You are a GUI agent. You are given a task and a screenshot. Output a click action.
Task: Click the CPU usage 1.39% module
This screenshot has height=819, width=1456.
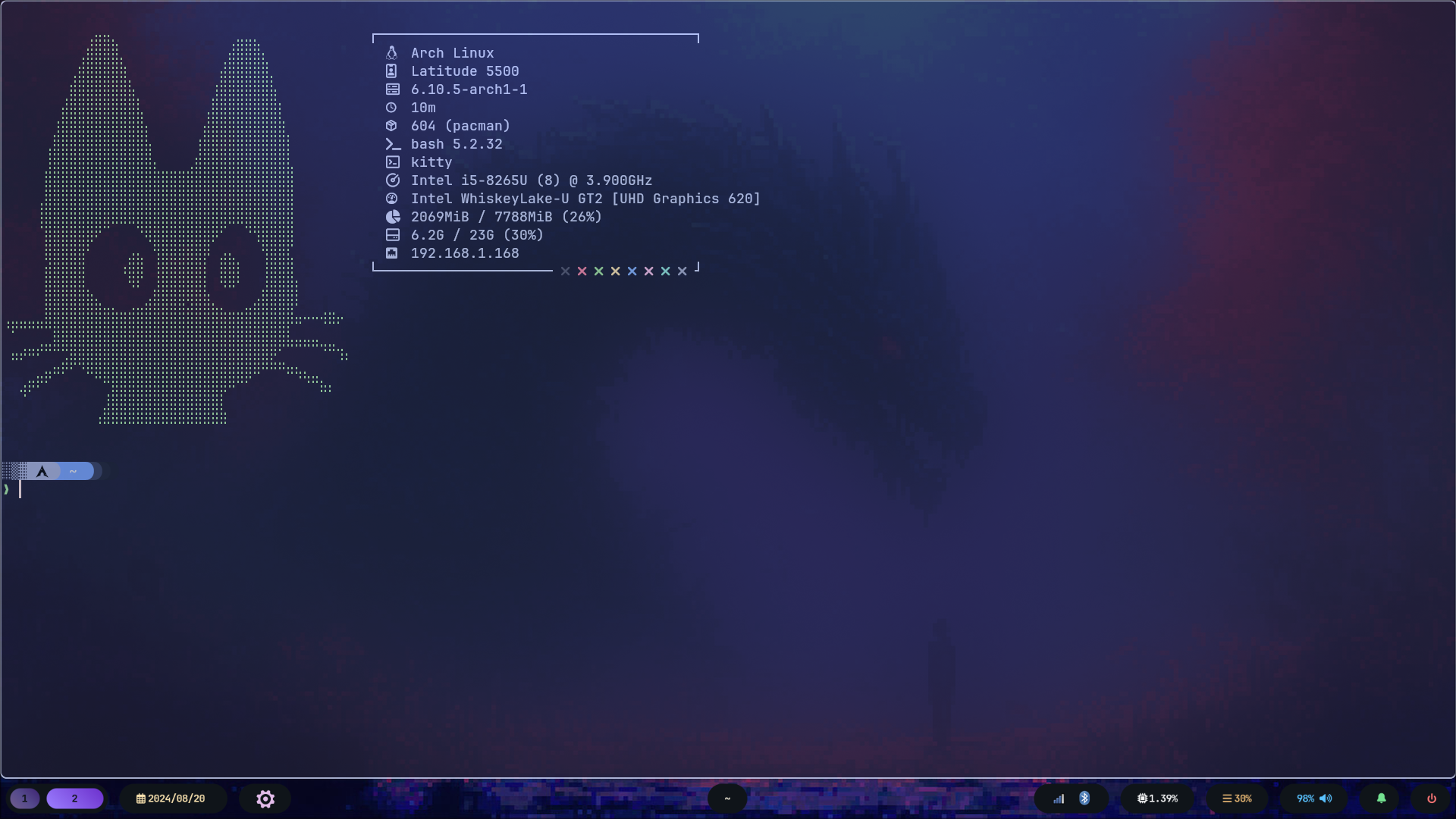pos(1158,799)
